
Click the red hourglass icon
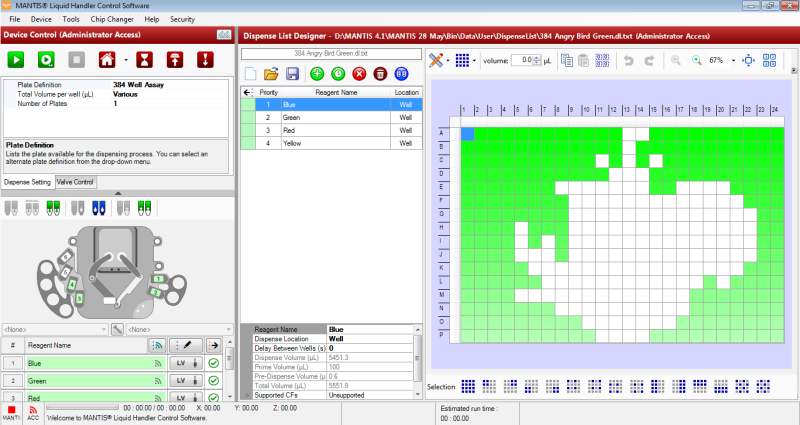coord(144,60)
